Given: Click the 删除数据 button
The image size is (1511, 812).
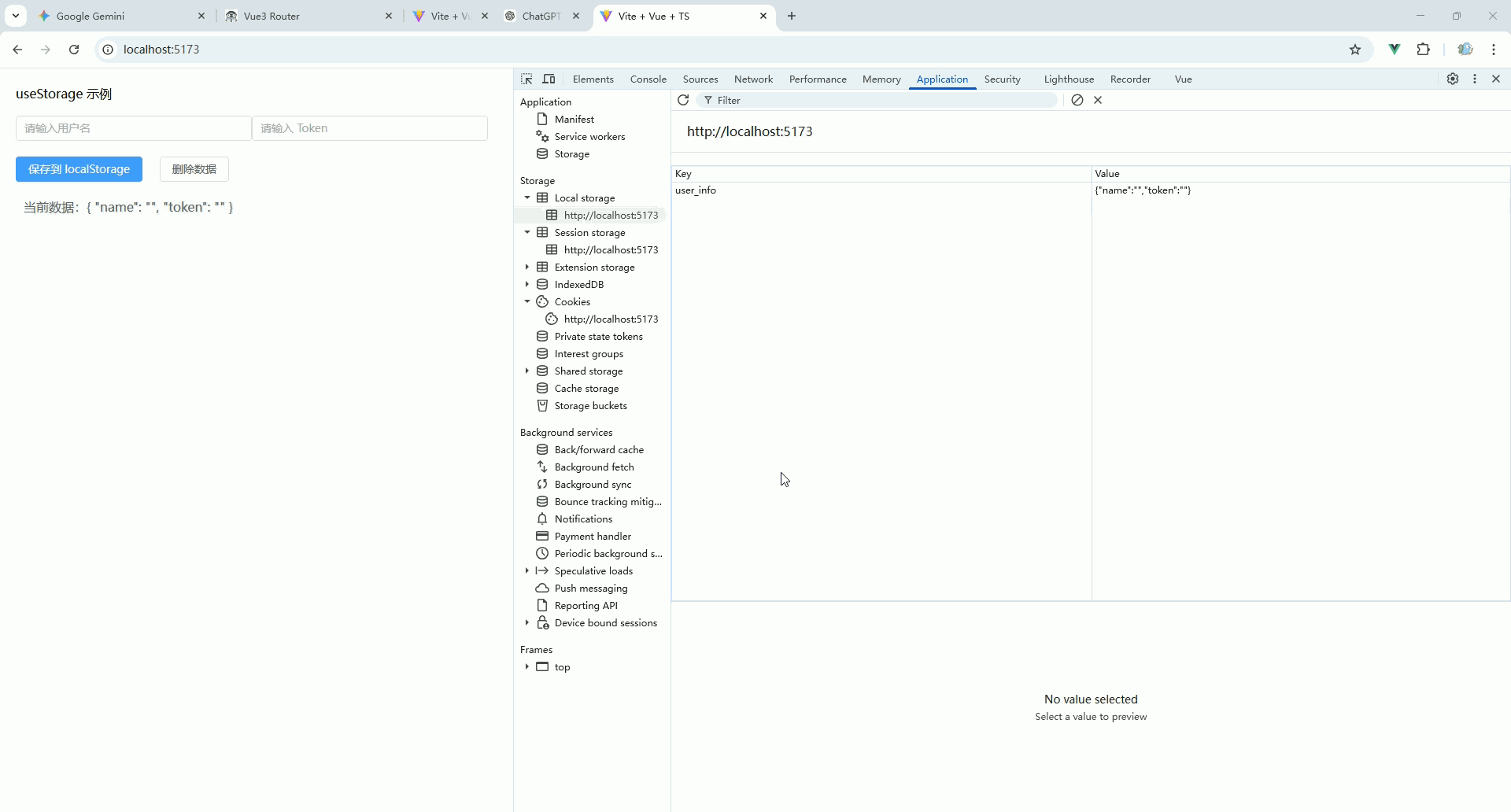Looking at the screenshot, I should pos(194,169).
